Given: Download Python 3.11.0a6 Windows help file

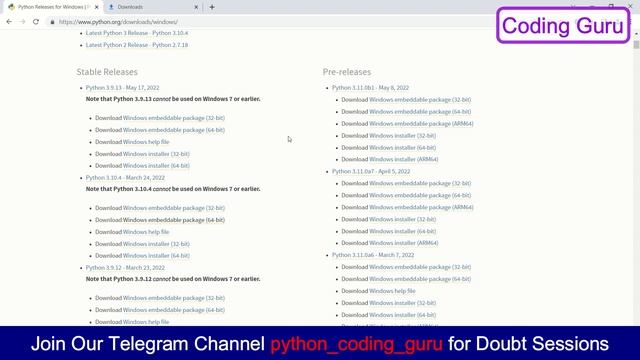Looking at the screenshot, I should click(x=392, y=291).
